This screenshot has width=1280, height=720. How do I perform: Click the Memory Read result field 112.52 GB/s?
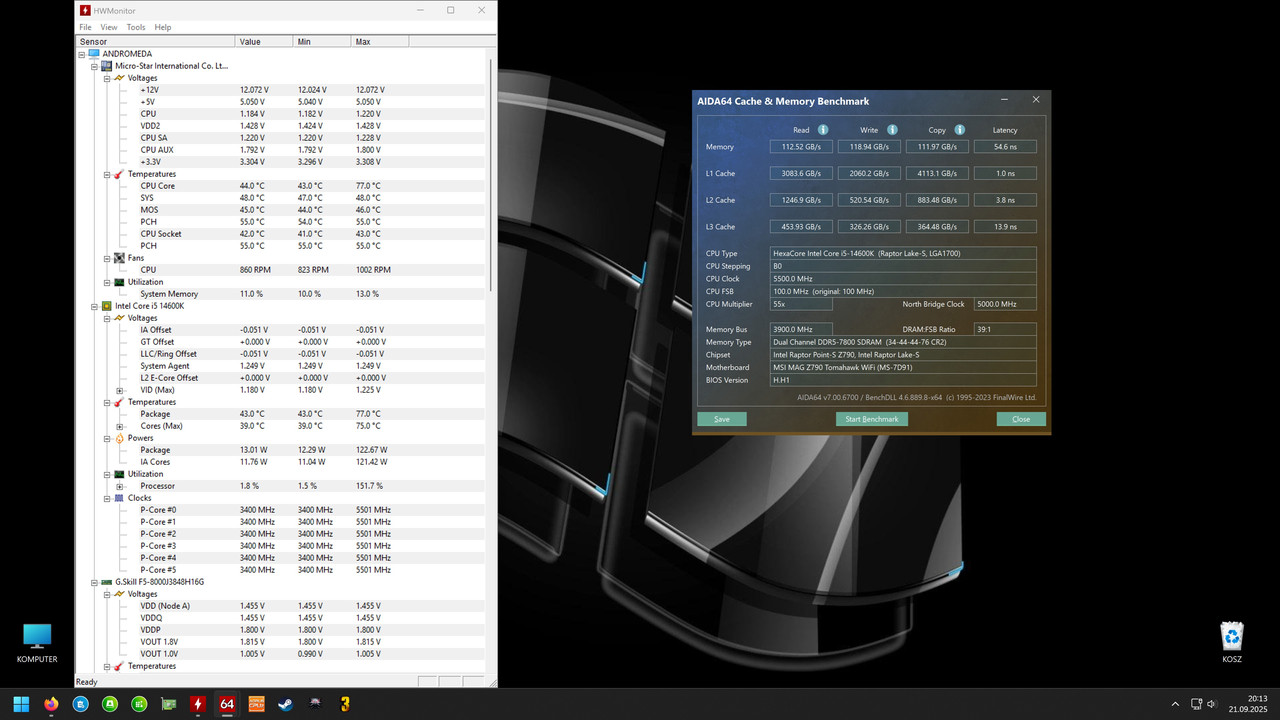point(801,146)
